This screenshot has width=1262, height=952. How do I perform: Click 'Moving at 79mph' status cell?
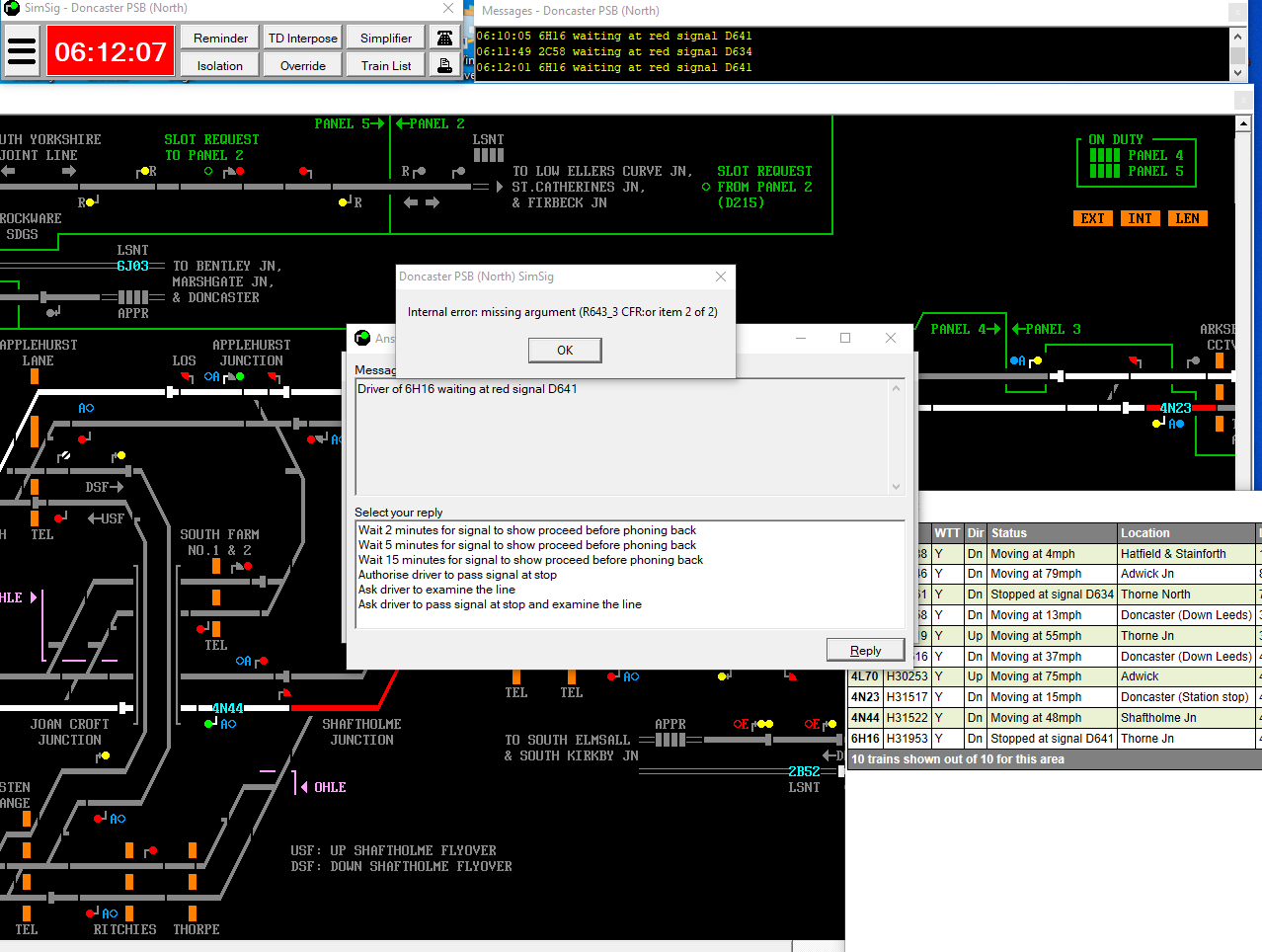1052,574
